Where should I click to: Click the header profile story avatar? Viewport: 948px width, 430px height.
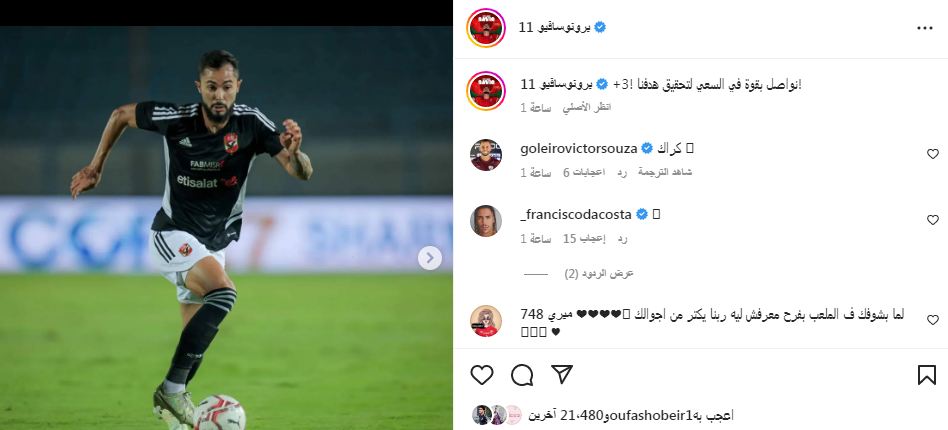[x=486, y=28]
